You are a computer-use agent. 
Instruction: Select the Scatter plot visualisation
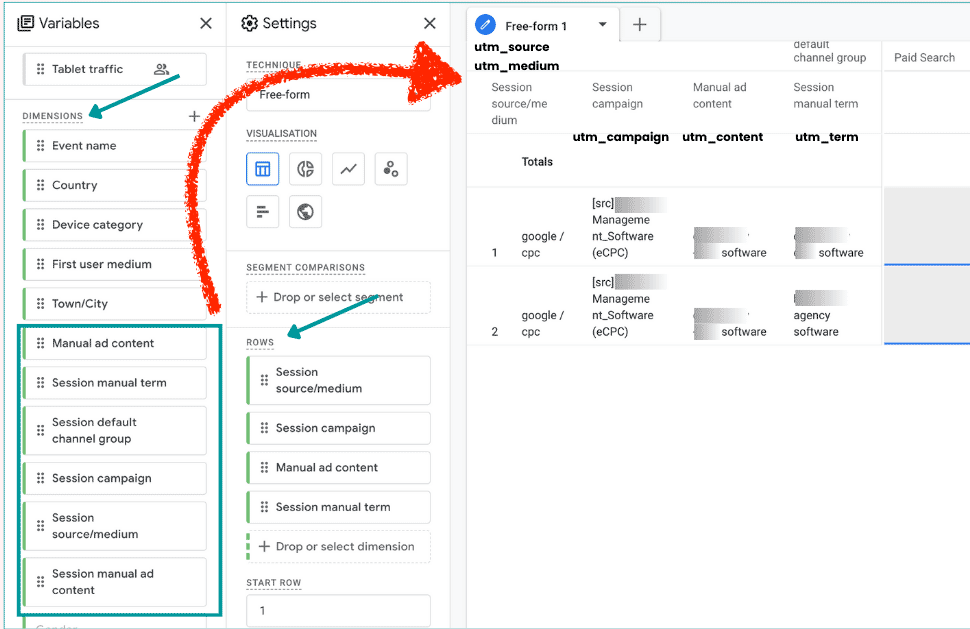tap(391, 169)
